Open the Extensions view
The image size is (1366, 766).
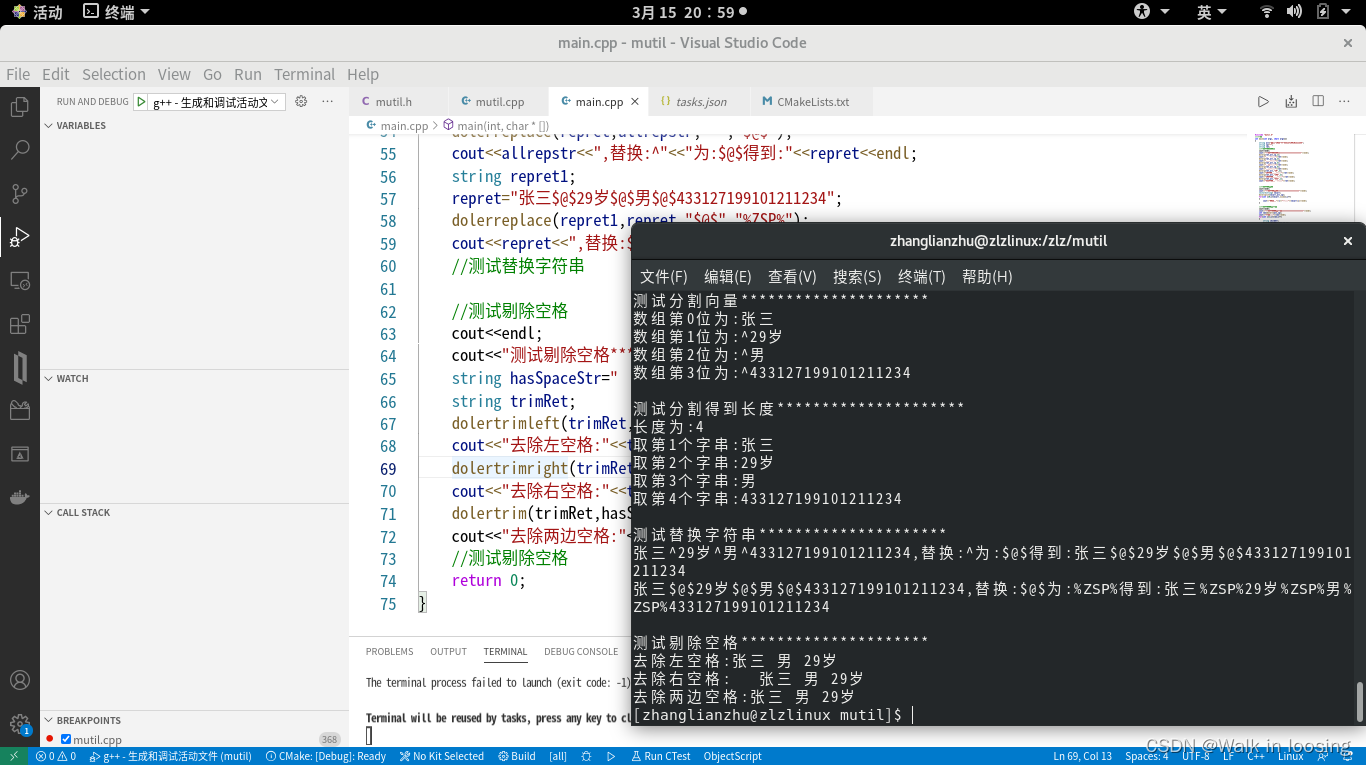19,324
